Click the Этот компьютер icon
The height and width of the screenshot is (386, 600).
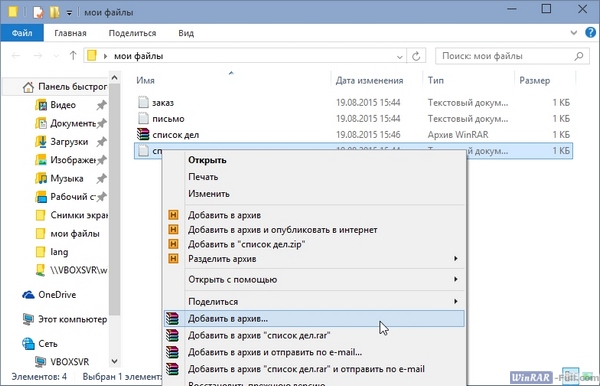click(x=28, y=319)
